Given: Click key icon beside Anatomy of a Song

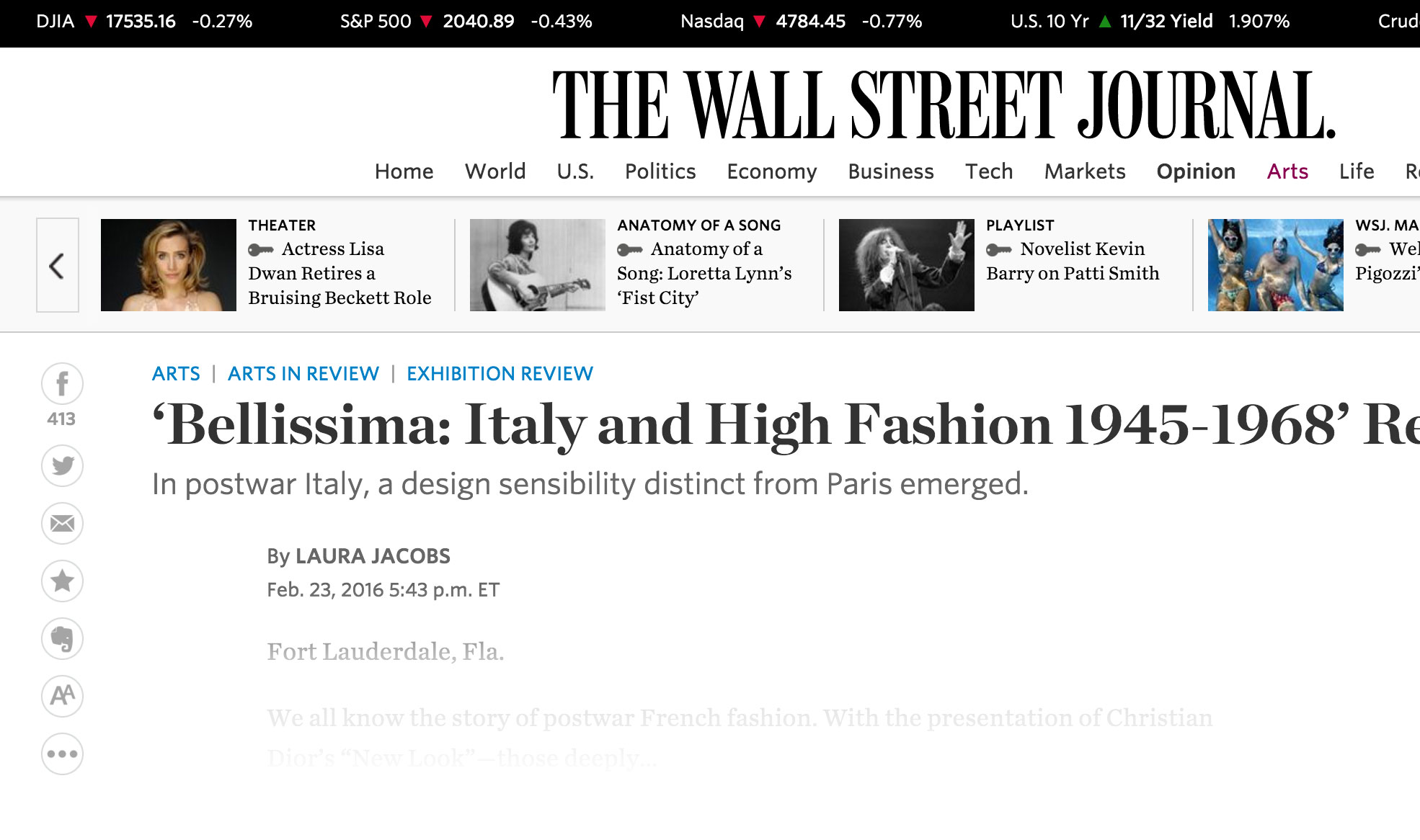Looking at the screenshot, I should [x=630, y=250].
